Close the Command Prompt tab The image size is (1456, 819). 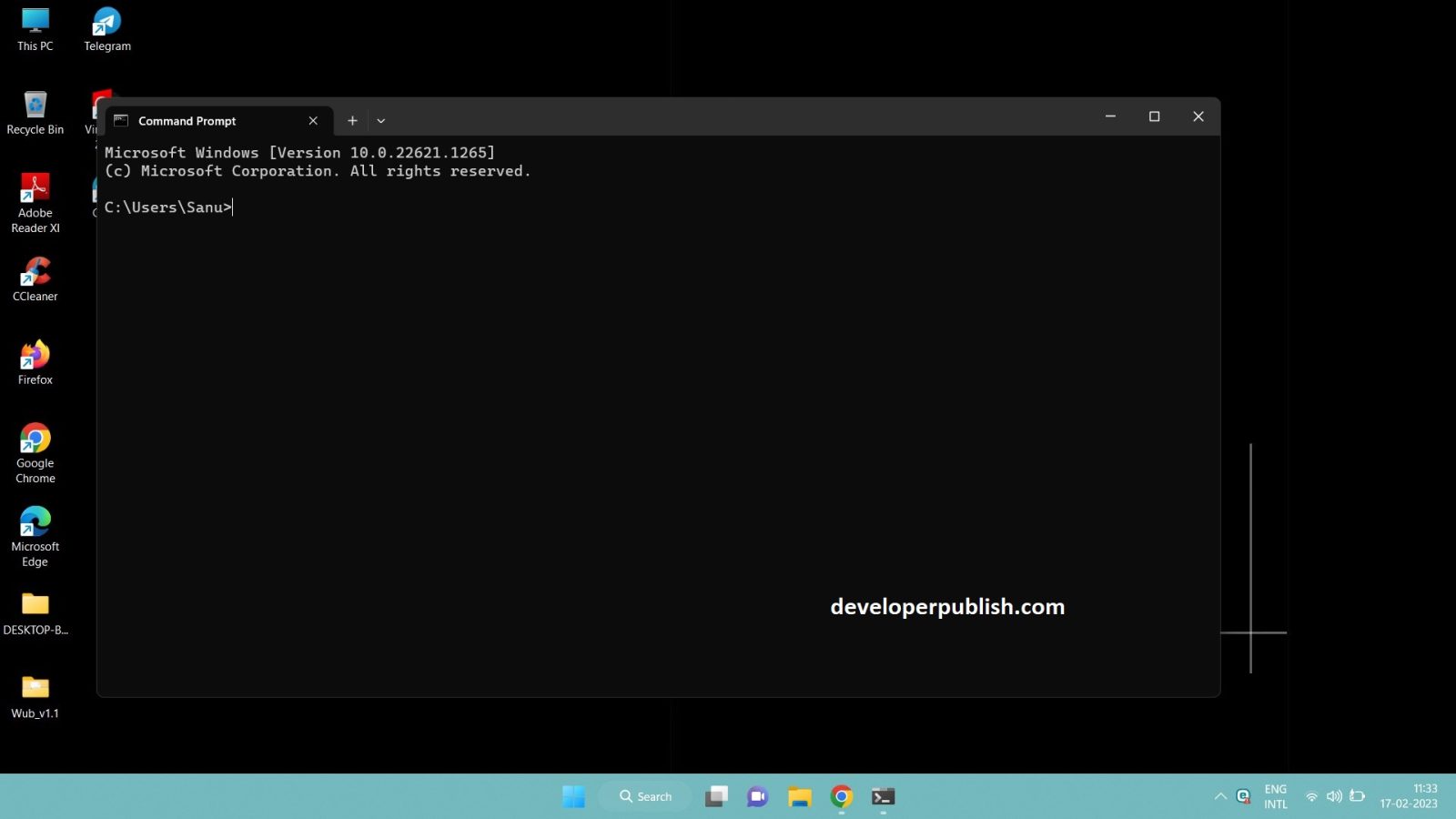click(313, 120)
